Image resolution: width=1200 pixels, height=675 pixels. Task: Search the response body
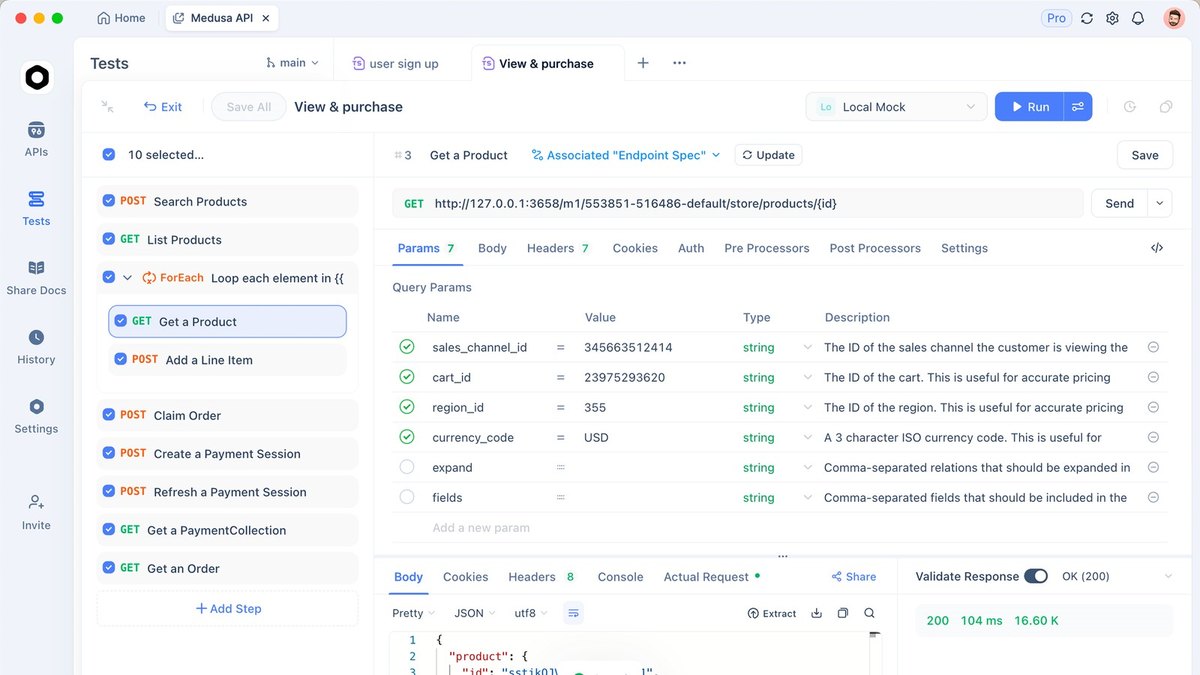(x=869, y=613)
